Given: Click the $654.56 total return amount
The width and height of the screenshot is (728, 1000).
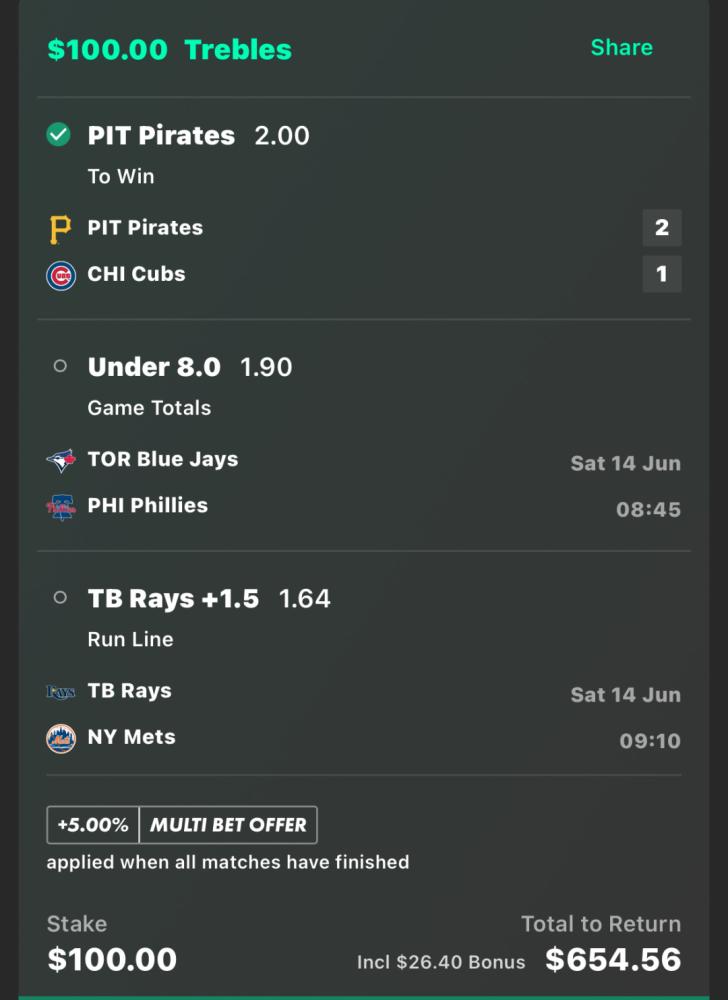Looking at the screenshot, I should (x=613, y=960).
